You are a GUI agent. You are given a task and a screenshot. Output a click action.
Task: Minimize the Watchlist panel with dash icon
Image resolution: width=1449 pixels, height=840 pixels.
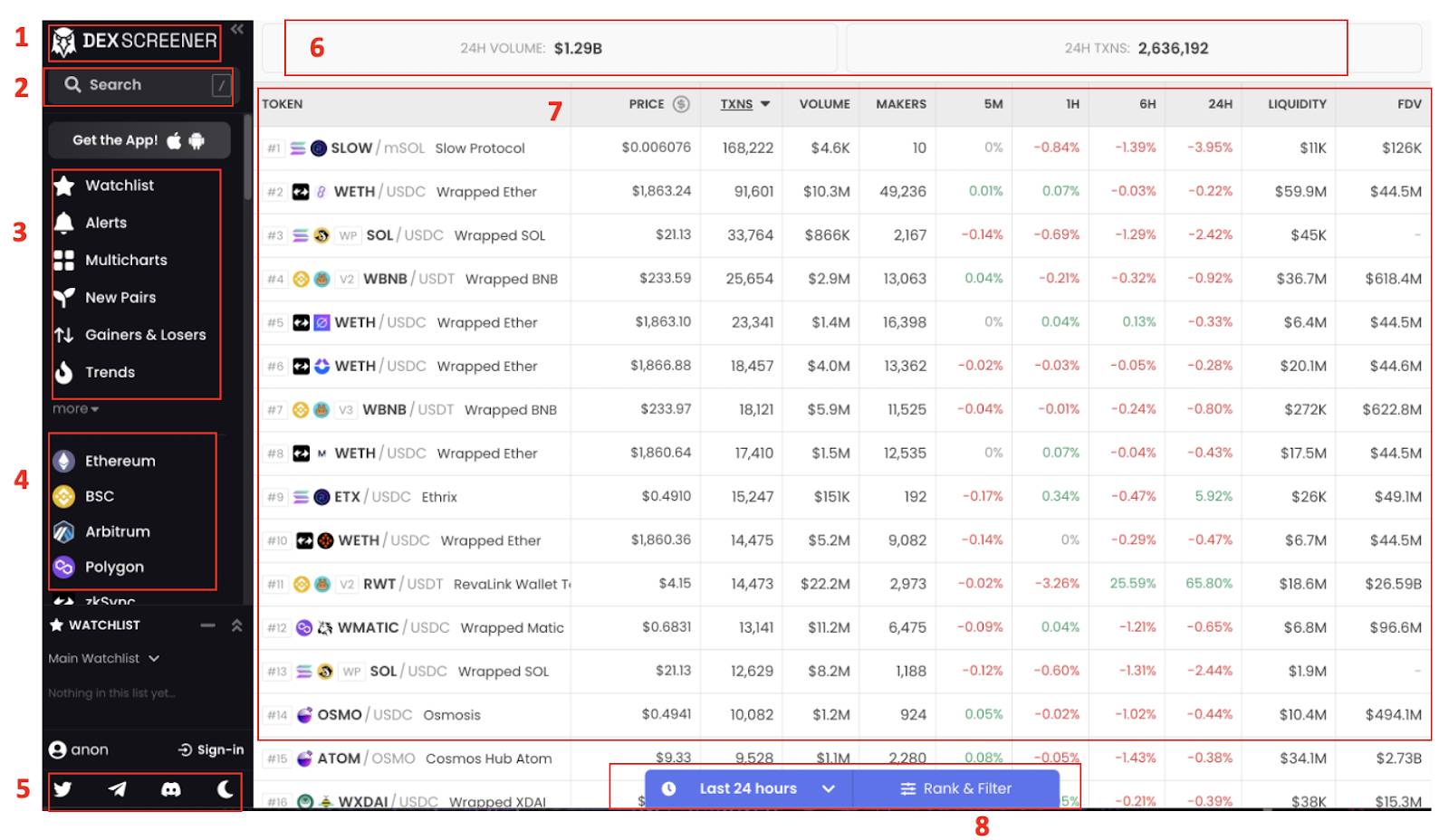point(208,625)
